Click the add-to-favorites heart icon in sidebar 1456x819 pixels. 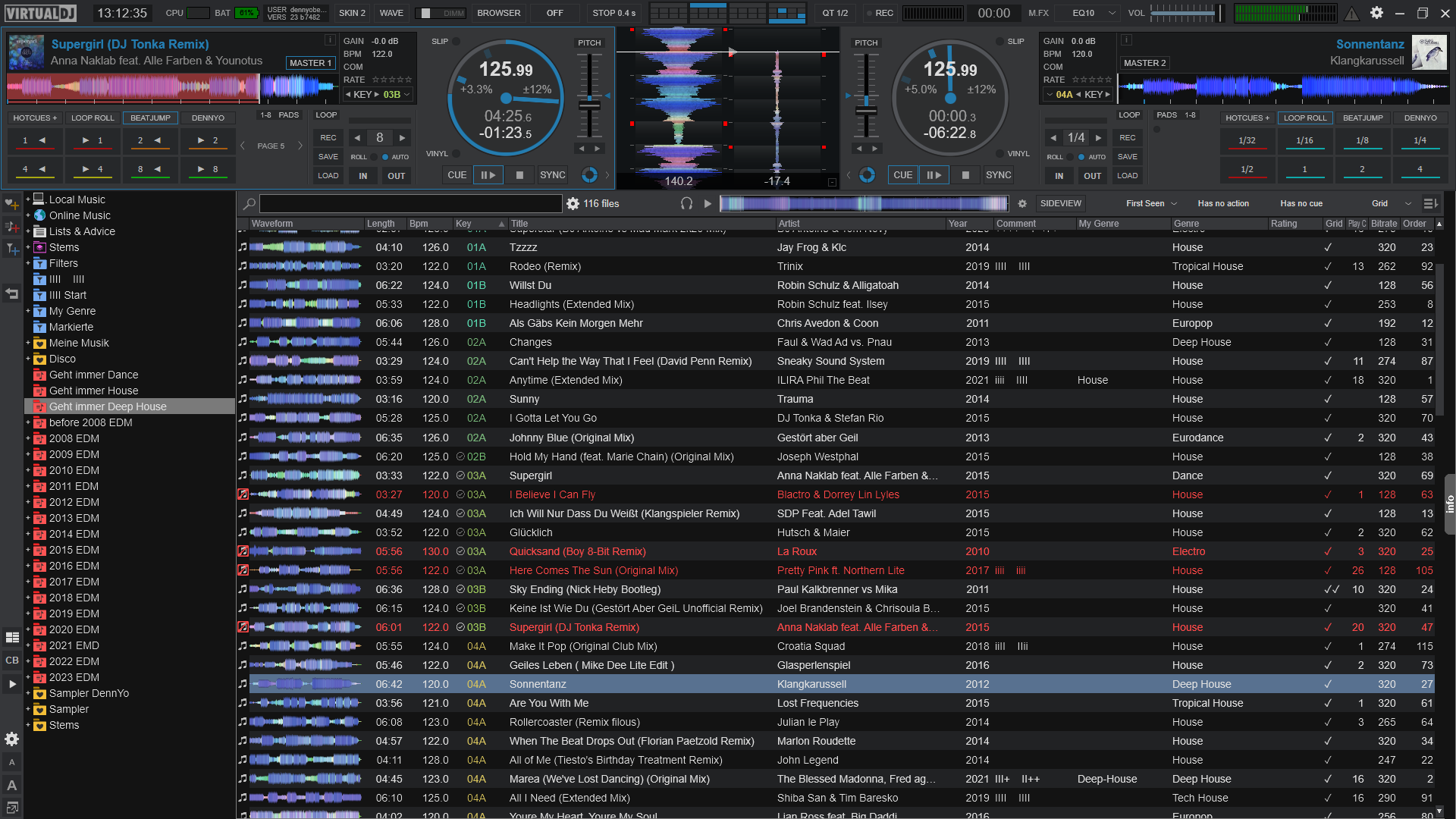coord(12,203)
